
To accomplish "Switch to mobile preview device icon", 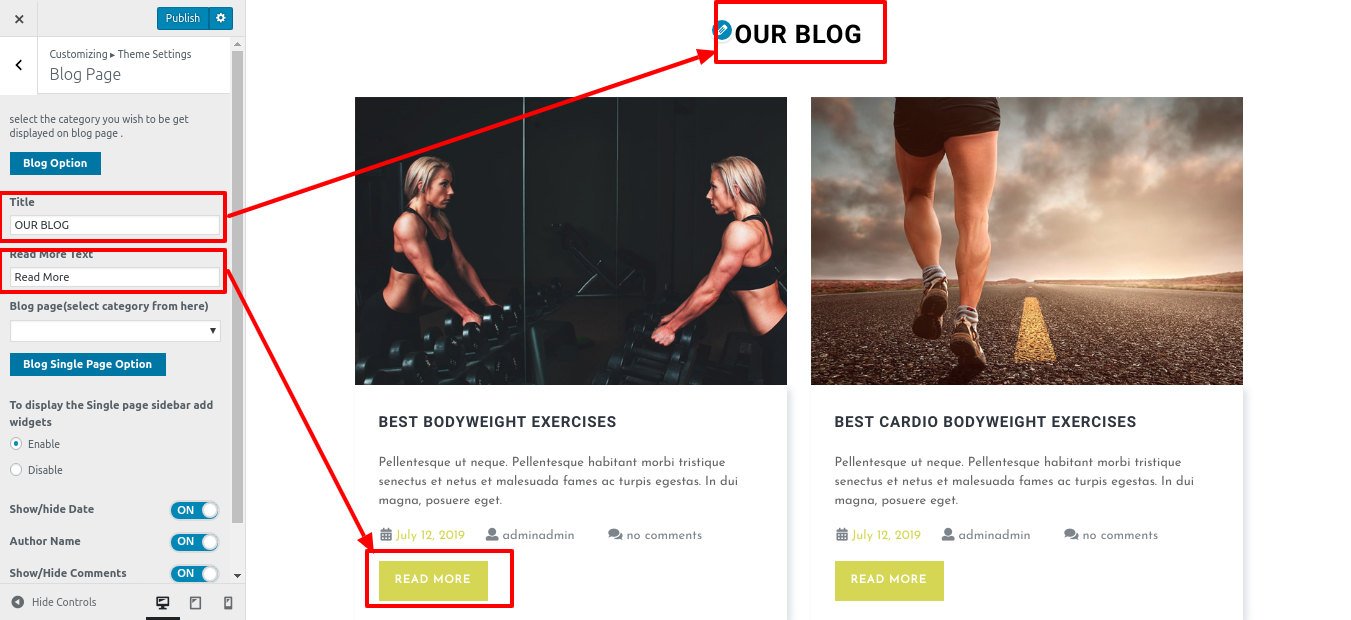I will pyautogui.click(x=228, y=602).
